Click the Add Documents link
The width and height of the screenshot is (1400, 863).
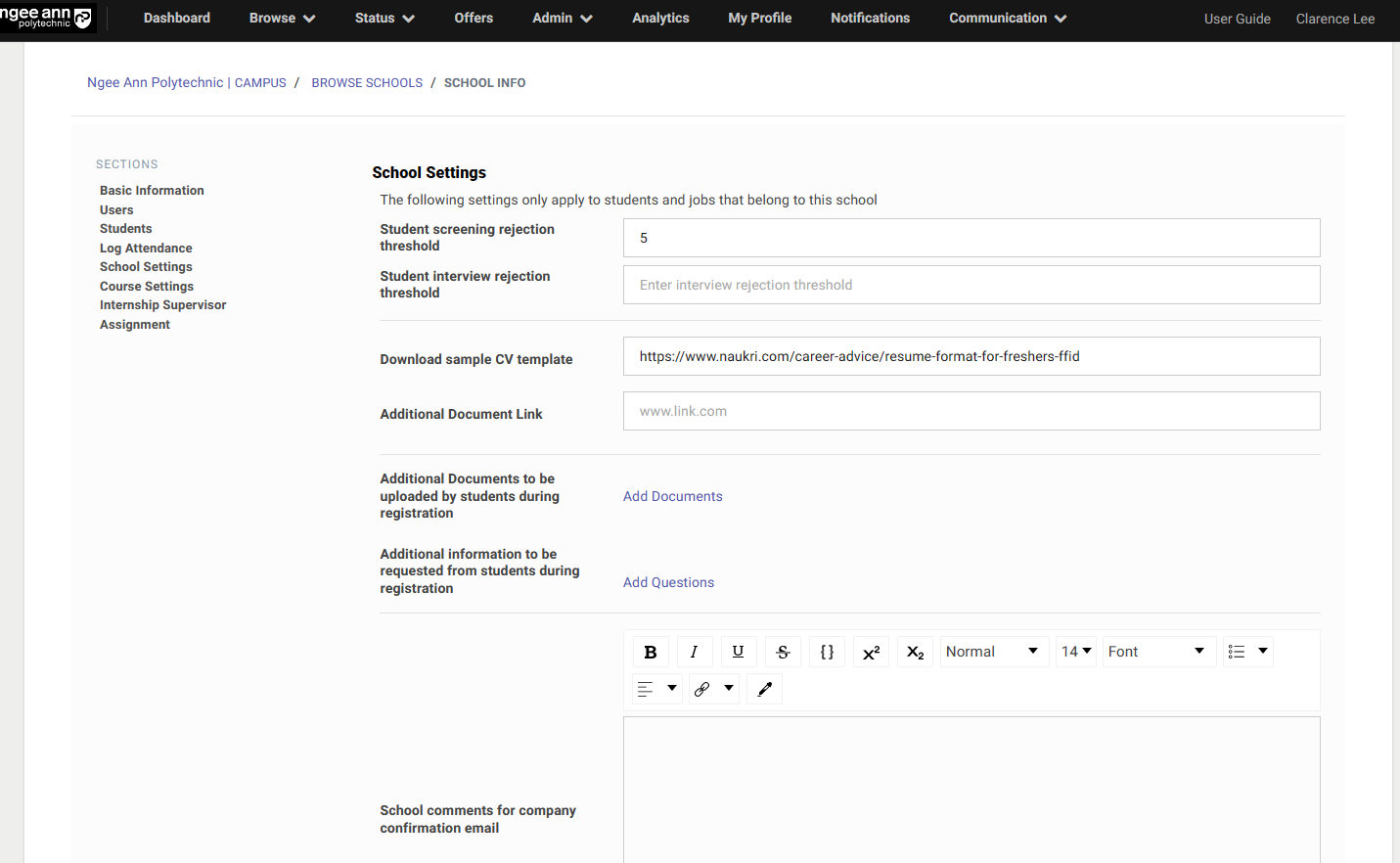672,496
